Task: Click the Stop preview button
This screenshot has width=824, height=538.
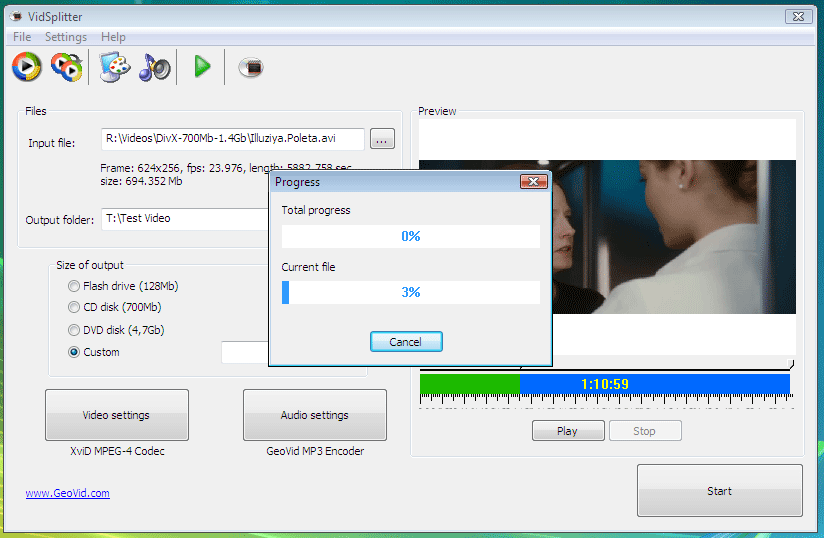Action: tap(645, 431)
